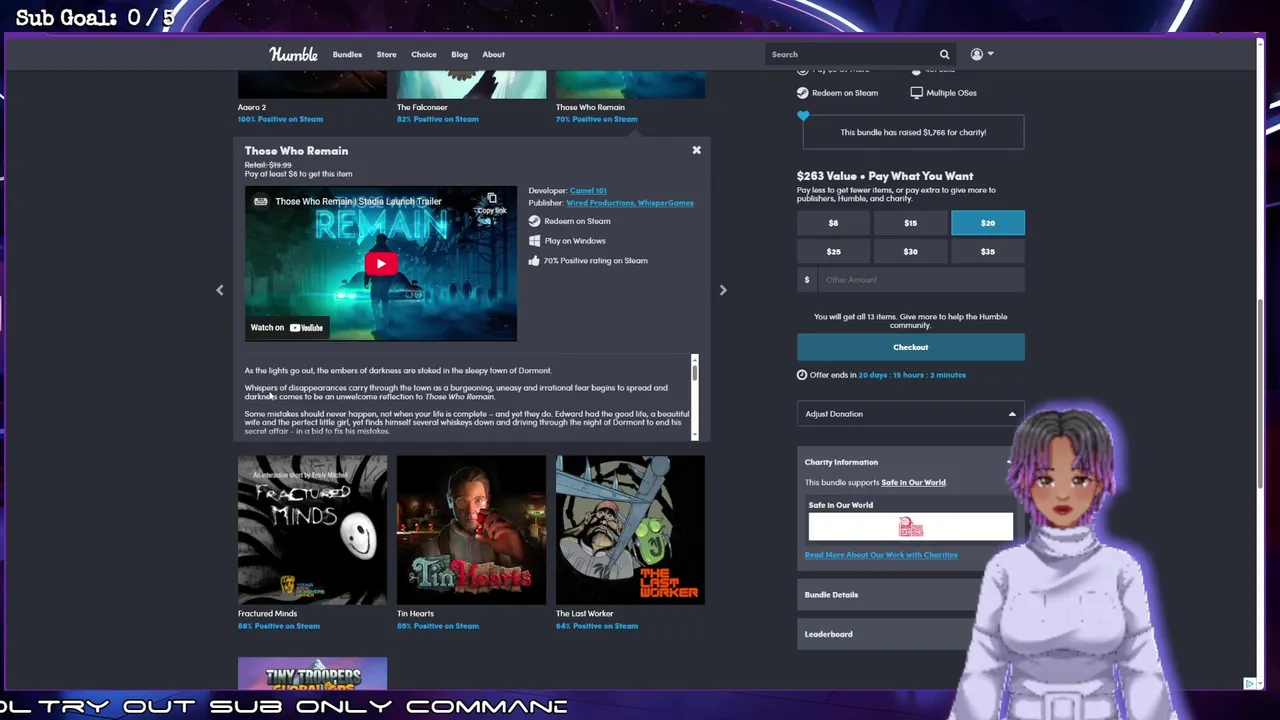This screenshot has width=1280, height=720.
Task: Click Those Who Remain title under thumbnail
Action: point(590,107)
